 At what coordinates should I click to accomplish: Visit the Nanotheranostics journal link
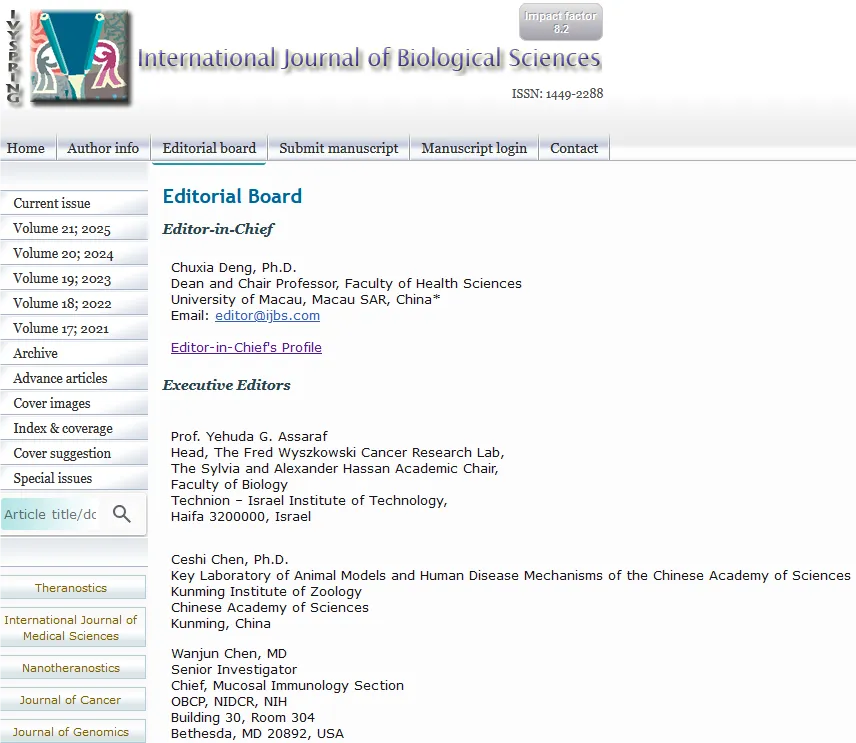click(x=71, y=668)
